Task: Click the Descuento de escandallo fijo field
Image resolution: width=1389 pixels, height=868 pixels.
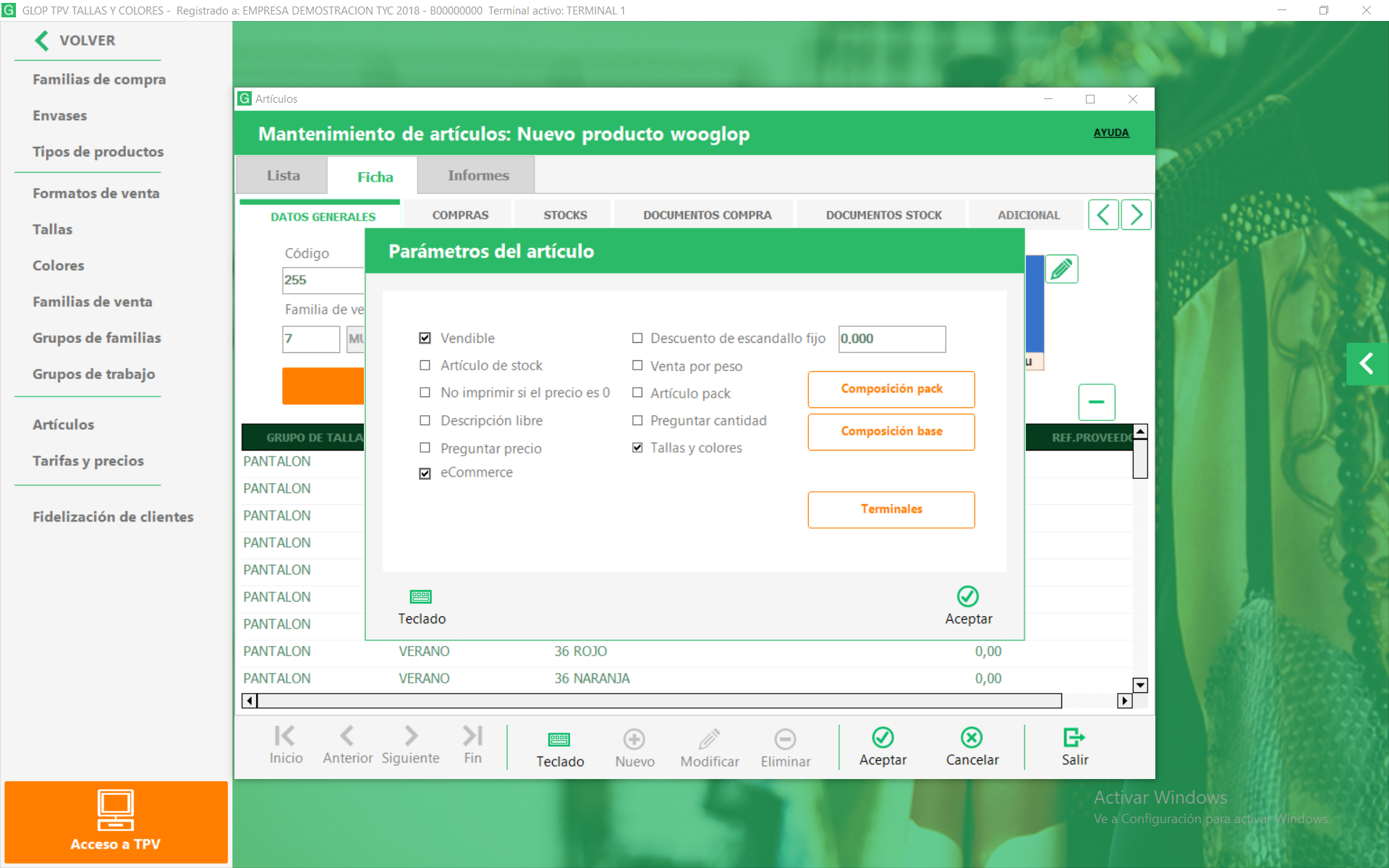Action: click(891, 339)
